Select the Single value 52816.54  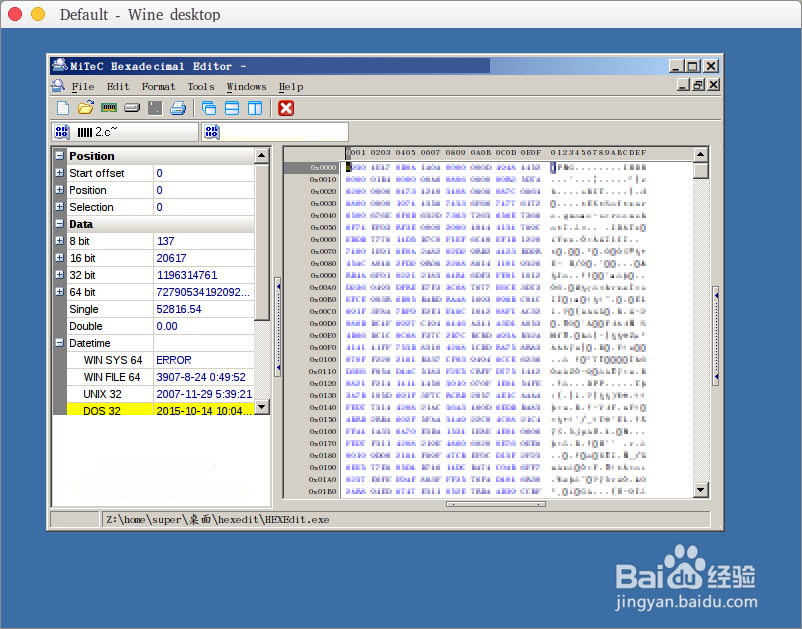179,309
